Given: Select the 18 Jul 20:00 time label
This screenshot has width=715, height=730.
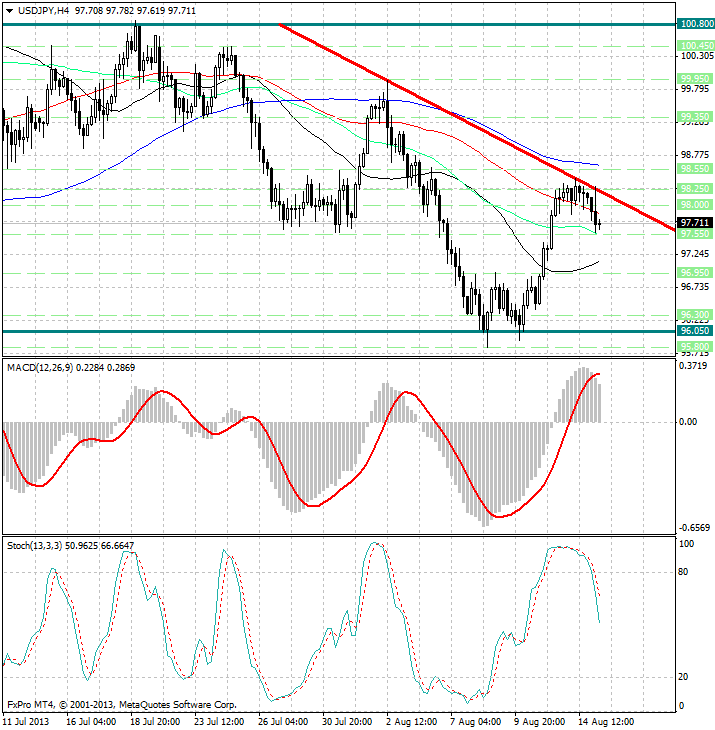Looking at the screenshot, I should 155,722.
